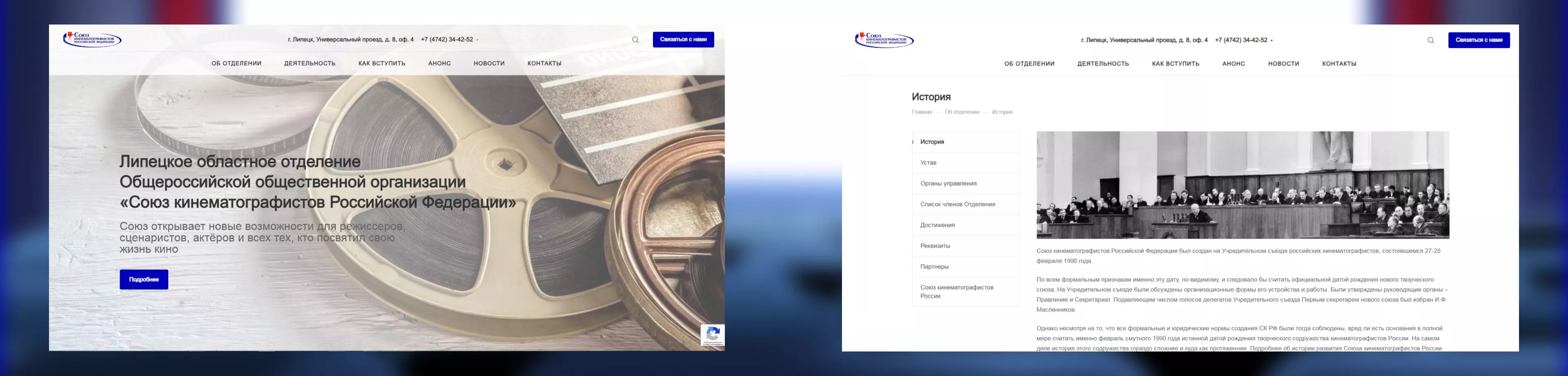This screenshot has height=376, width=1568.
Task: Go to «Как вступить» on the homepage
Action: click(x=382, y=63)
